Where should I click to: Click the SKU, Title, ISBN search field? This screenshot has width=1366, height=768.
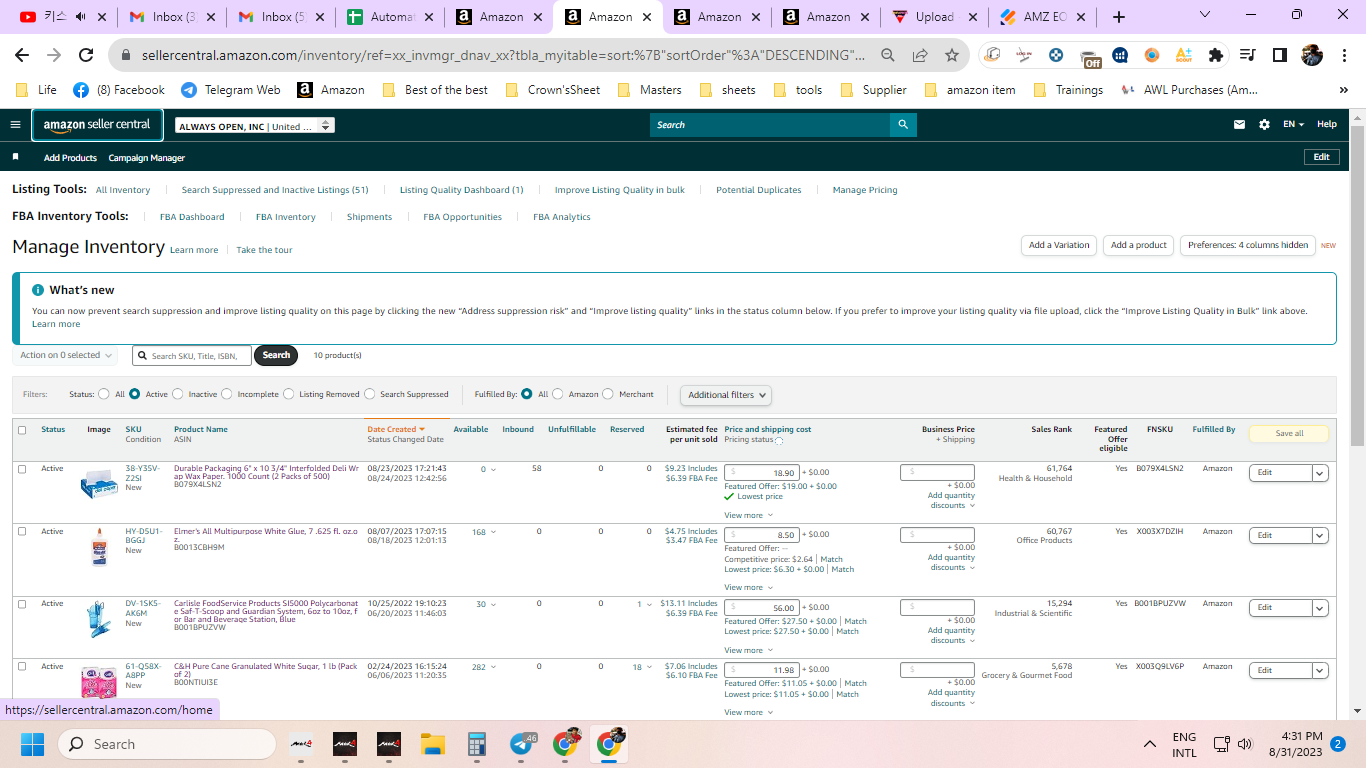[192, 355]
